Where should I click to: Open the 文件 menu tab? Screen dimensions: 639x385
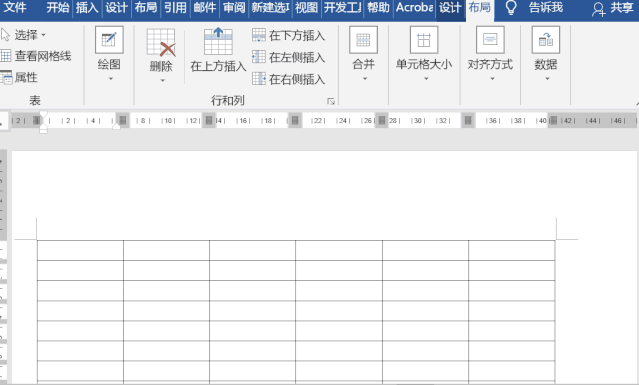pos(15,7)
